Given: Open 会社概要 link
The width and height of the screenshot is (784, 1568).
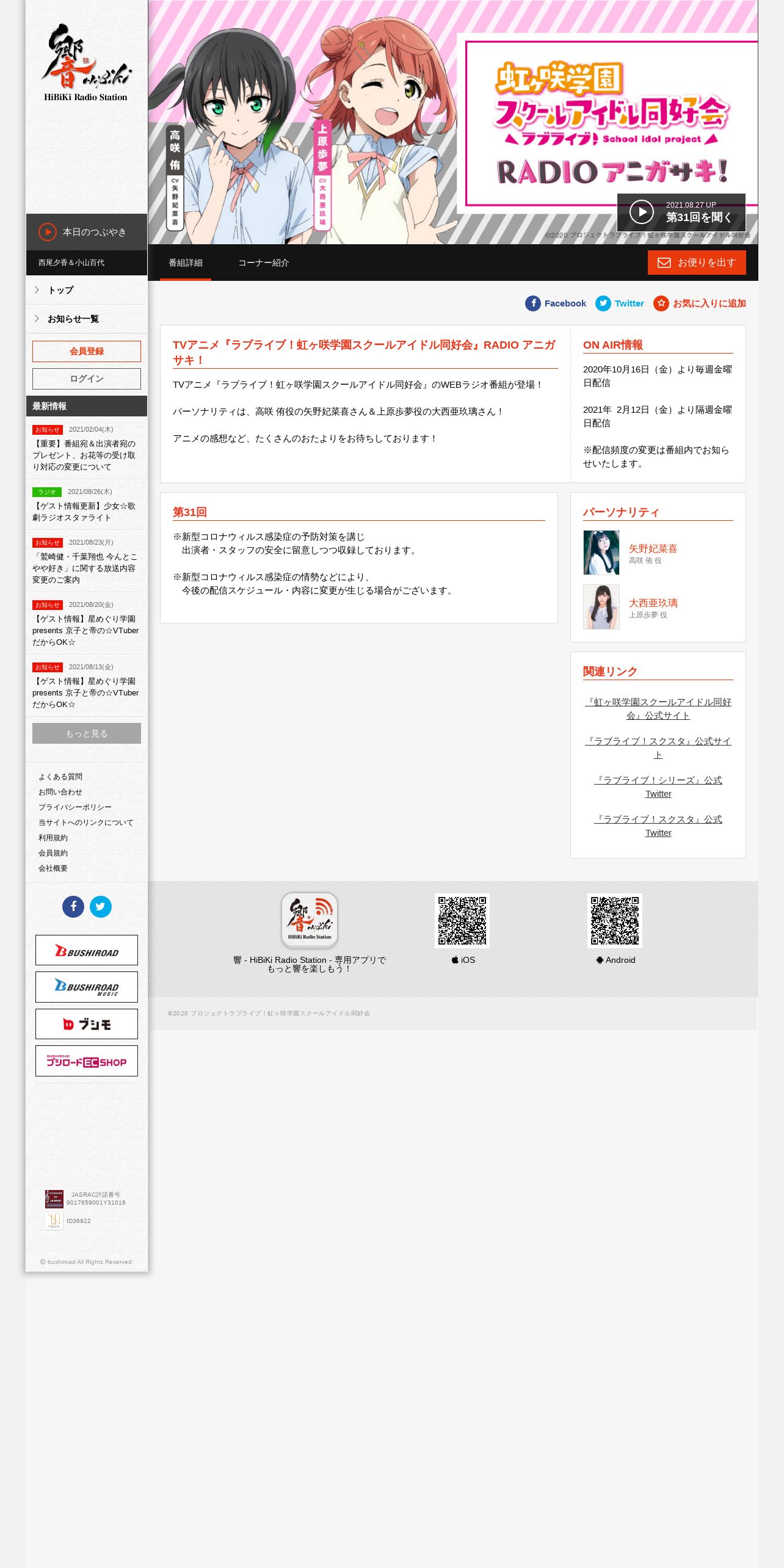Looking at the screenshot, I should click(x=53, y=868).
